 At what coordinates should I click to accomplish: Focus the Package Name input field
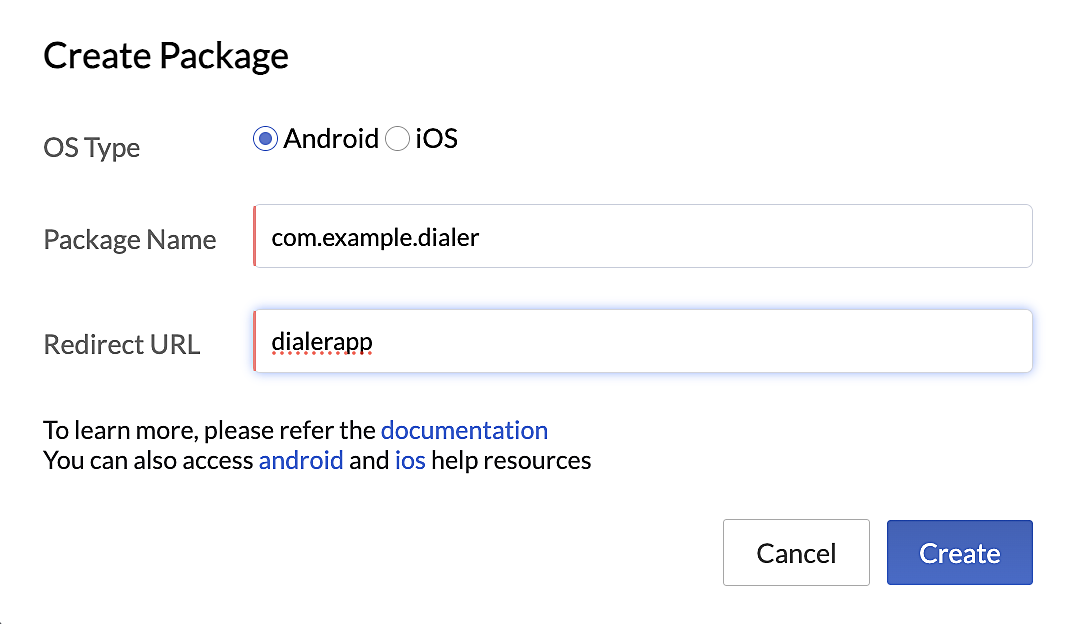(642, 236)
